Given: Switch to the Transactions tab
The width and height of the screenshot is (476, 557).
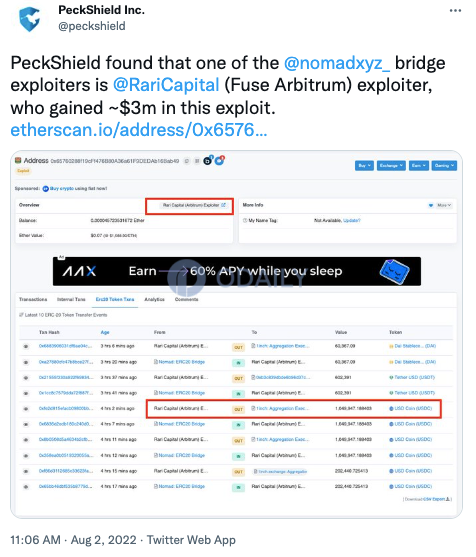Looking at the screenshot, I should (33, 299).
